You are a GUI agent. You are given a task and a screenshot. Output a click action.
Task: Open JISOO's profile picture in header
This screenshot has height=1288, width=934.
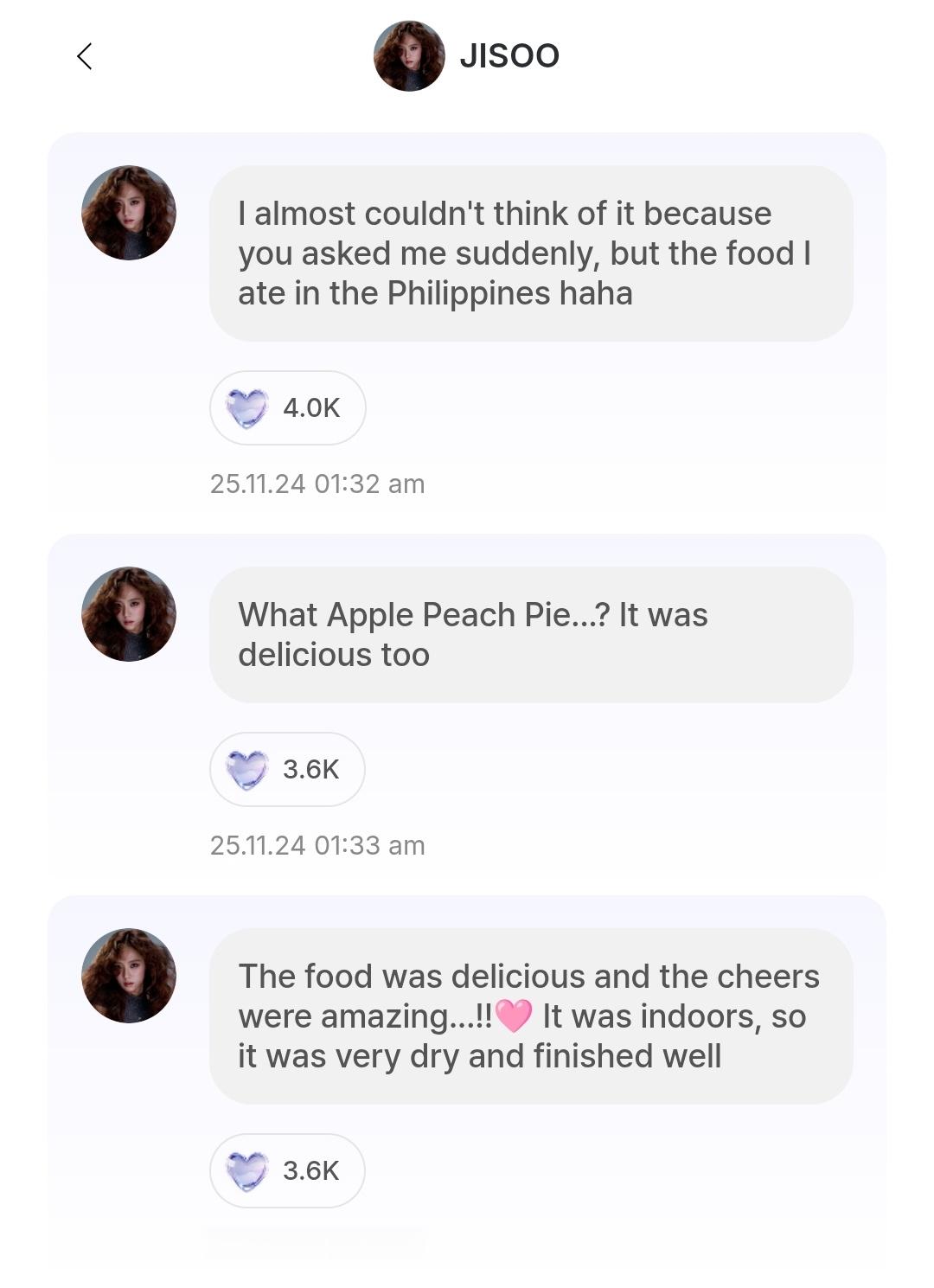(x=409, y=56)
